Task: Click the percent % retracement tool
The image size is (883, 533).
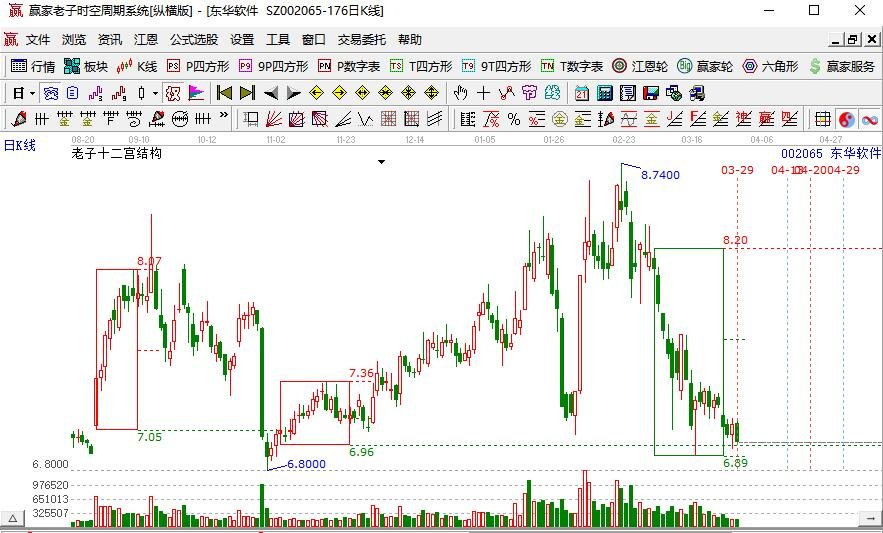Action: (514, 119)
